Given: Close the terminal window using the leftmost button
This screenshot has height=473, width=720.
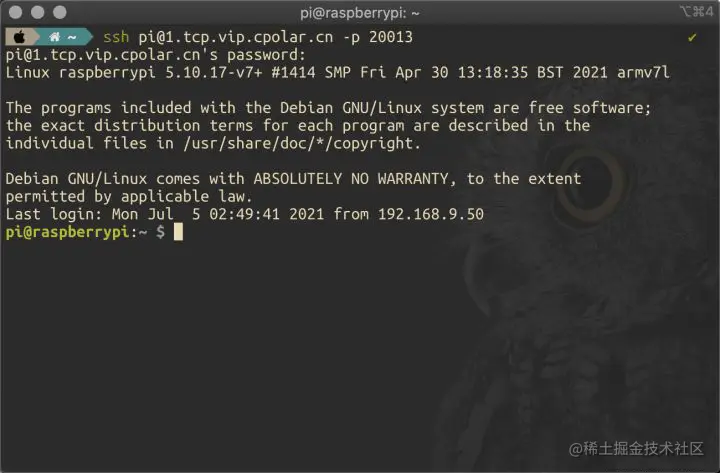Looking at the screenshot, I should coord(16,12).
